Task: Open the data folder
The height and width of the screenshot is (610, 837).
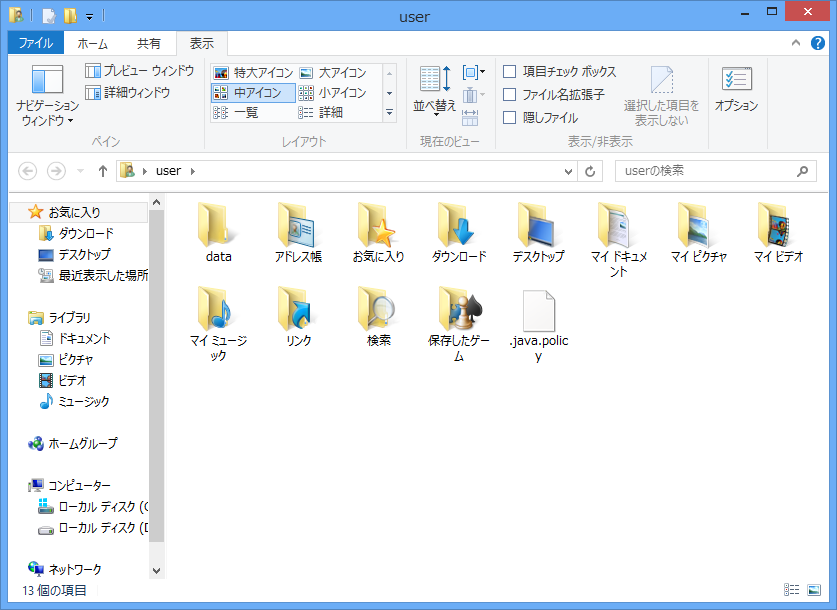Action: (x=218, y=233)
